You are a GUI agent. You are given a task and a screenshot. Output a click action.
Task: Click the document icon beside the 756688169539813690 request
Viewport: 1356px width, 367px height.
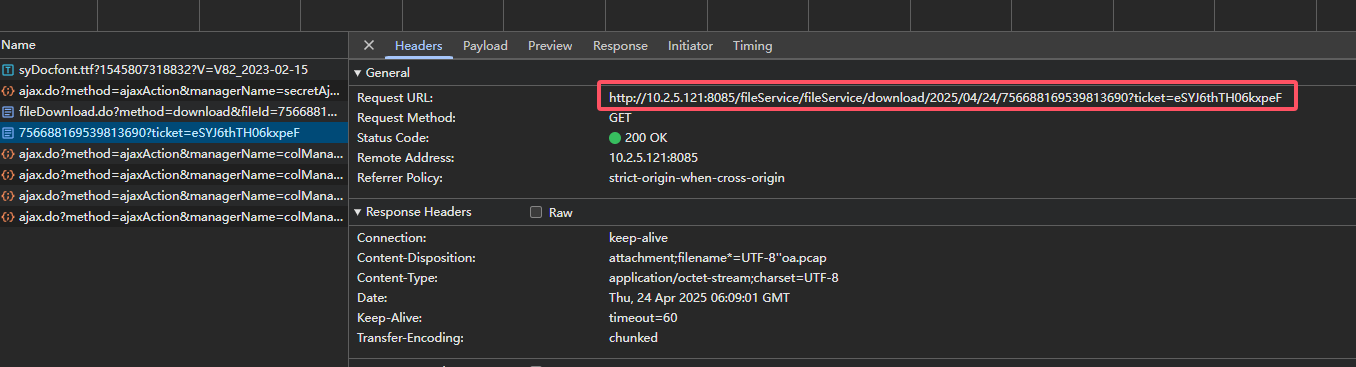tap(8, 133)
